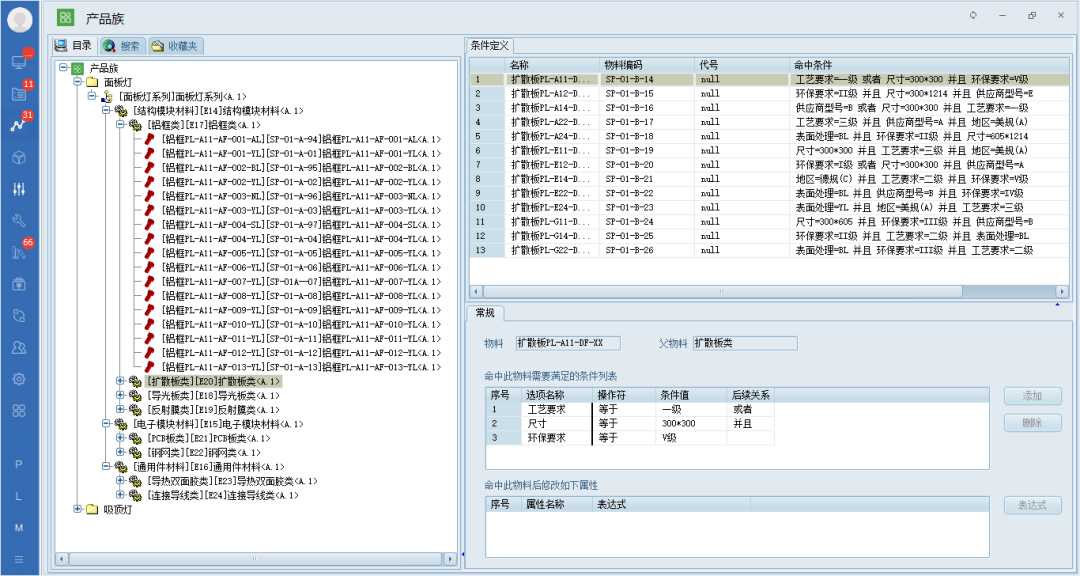Collapse the 产品族 root node

63,68
